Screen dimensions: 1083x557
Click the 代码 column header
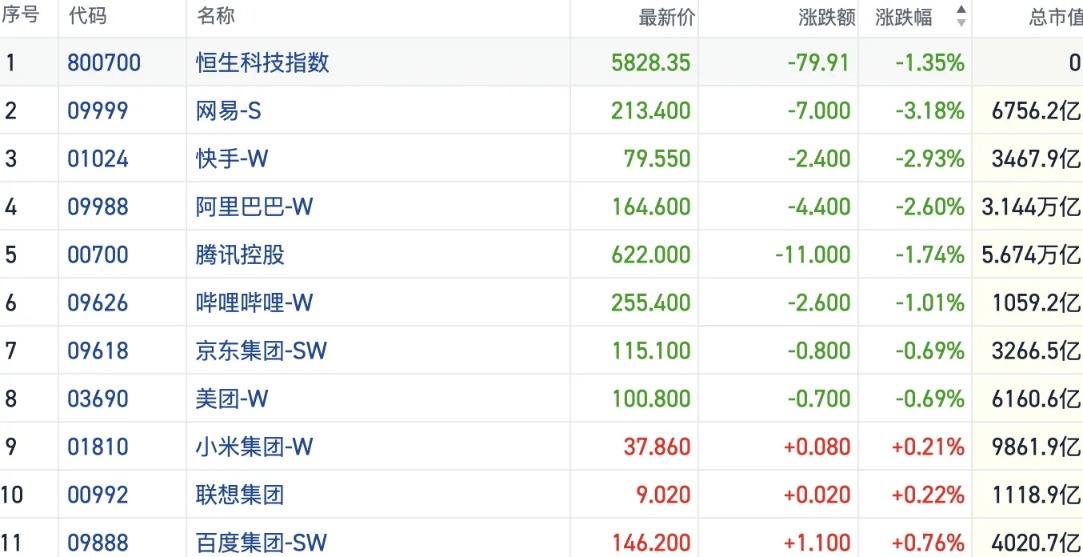point(87,17)
